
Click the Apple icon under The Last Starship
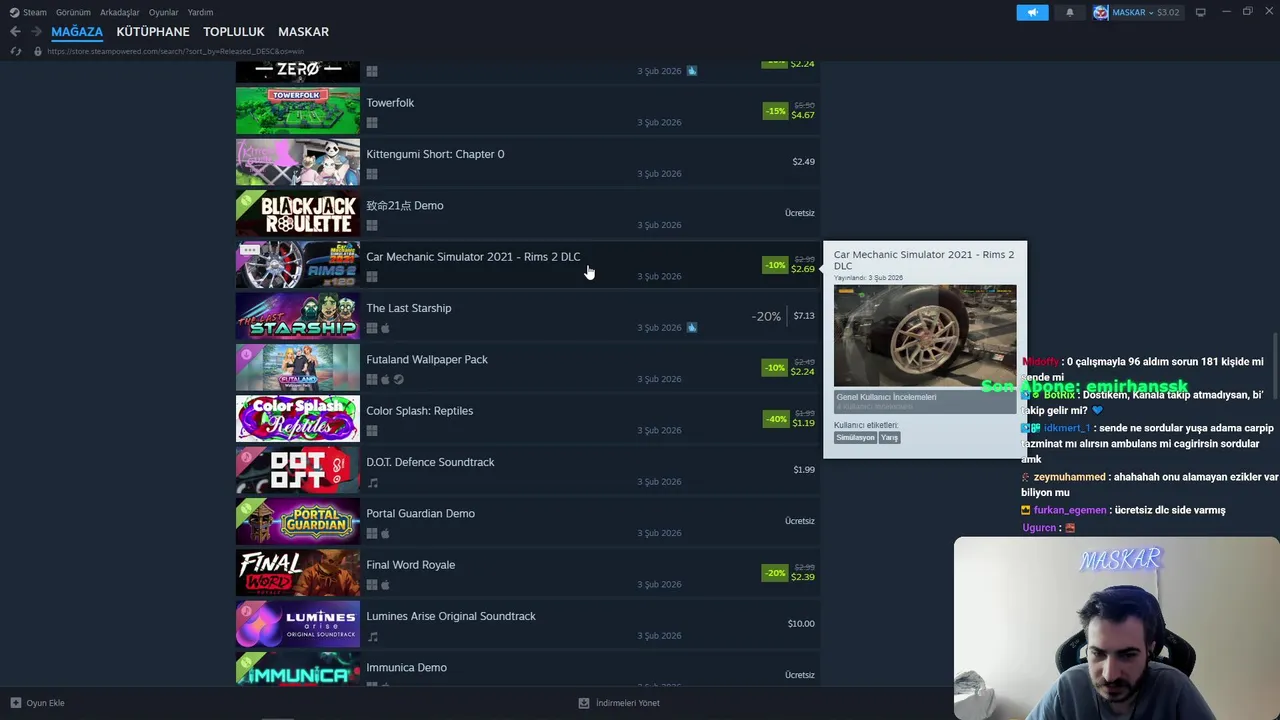coord(385,328)
